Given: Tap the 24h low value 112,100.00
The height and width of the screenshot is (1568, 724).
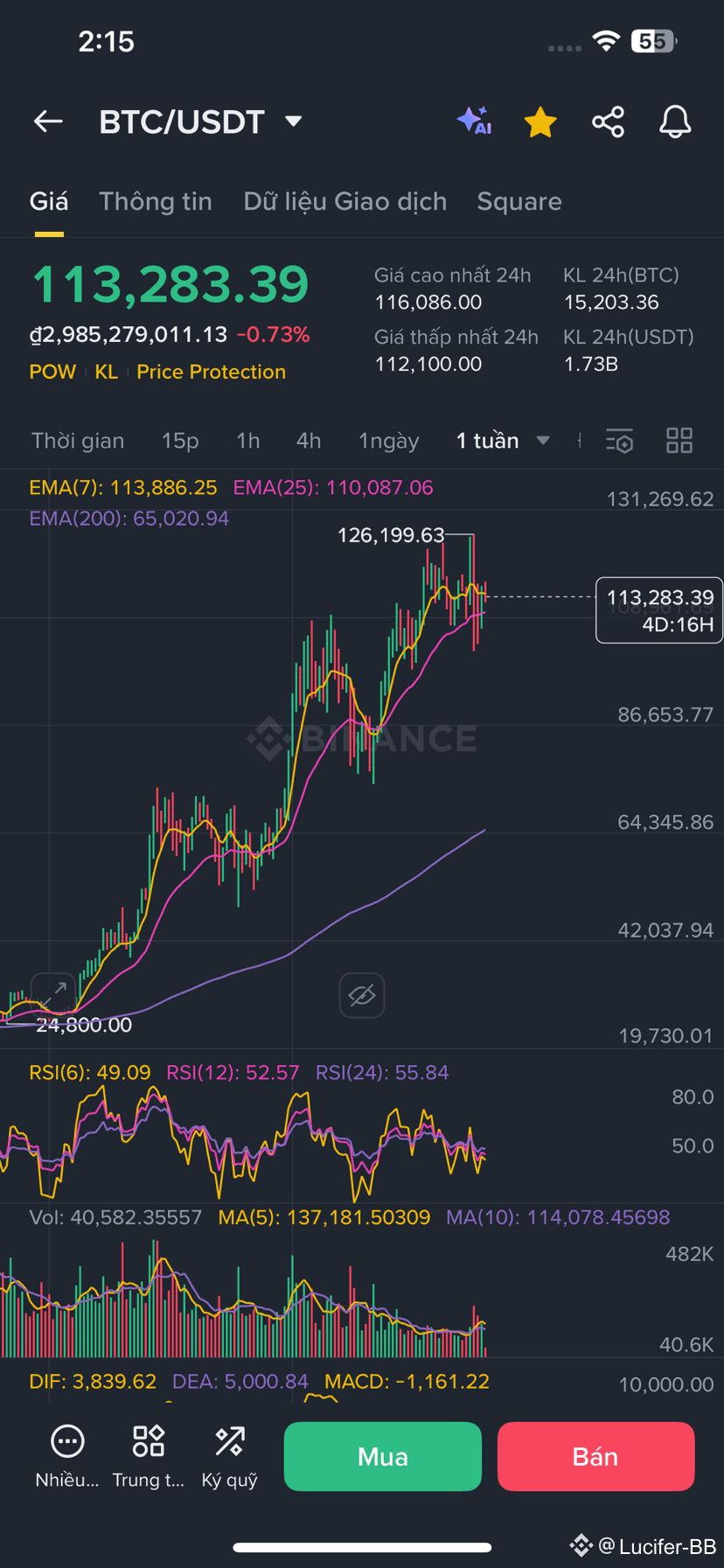Looking at the screenshot, I should (x=428, y=364).
